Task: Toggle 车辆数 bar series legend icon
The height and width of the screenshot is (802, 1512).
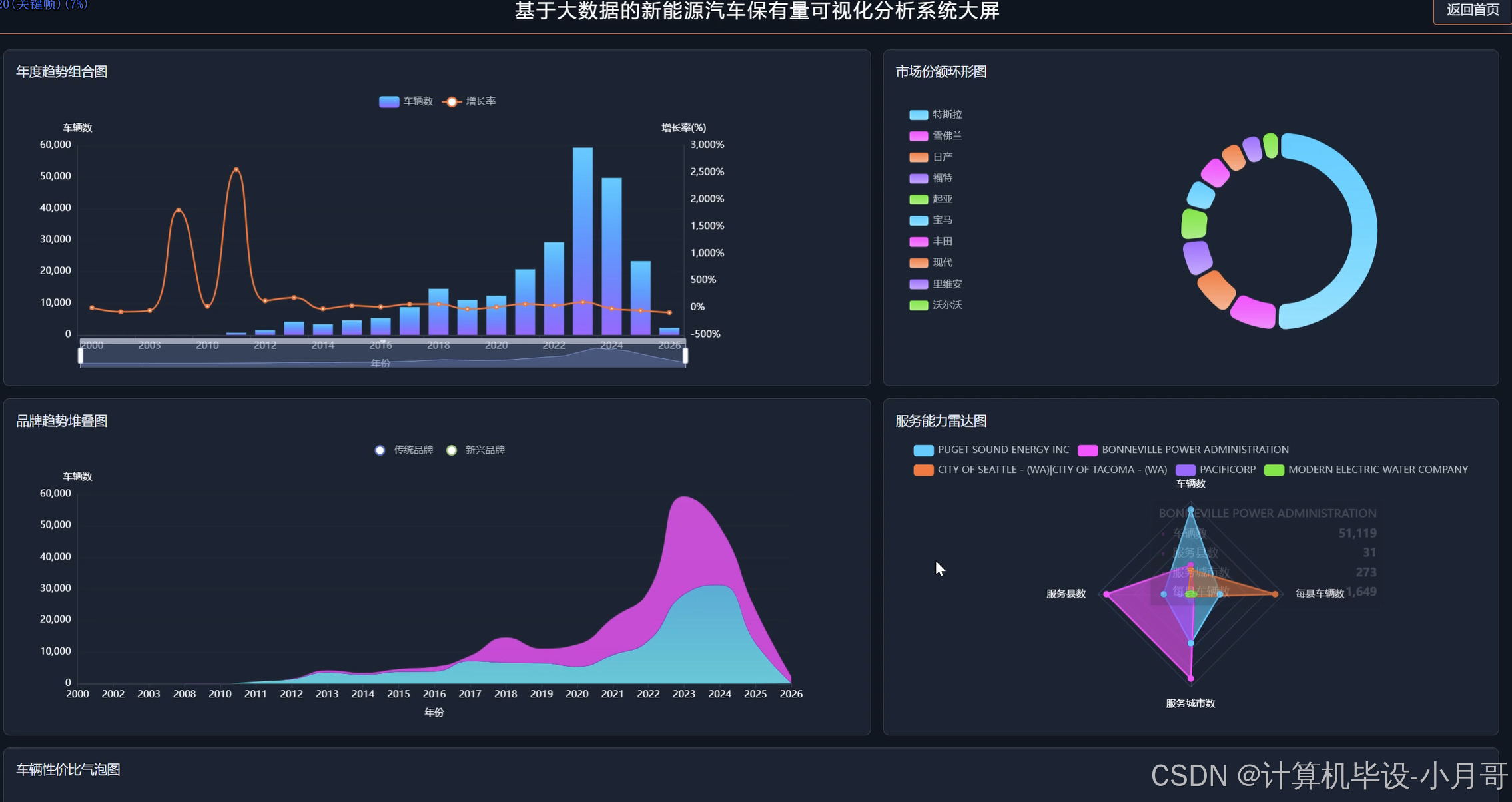Action: 389,101
